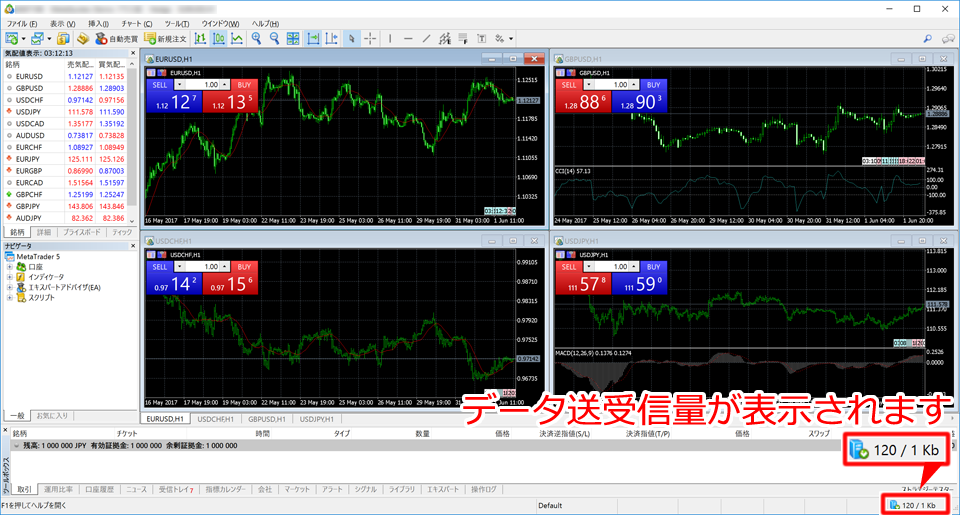Switch to the お気に入り tab in Navigator
The height and width of the screenshot is (515, 960).
[52, 416]
